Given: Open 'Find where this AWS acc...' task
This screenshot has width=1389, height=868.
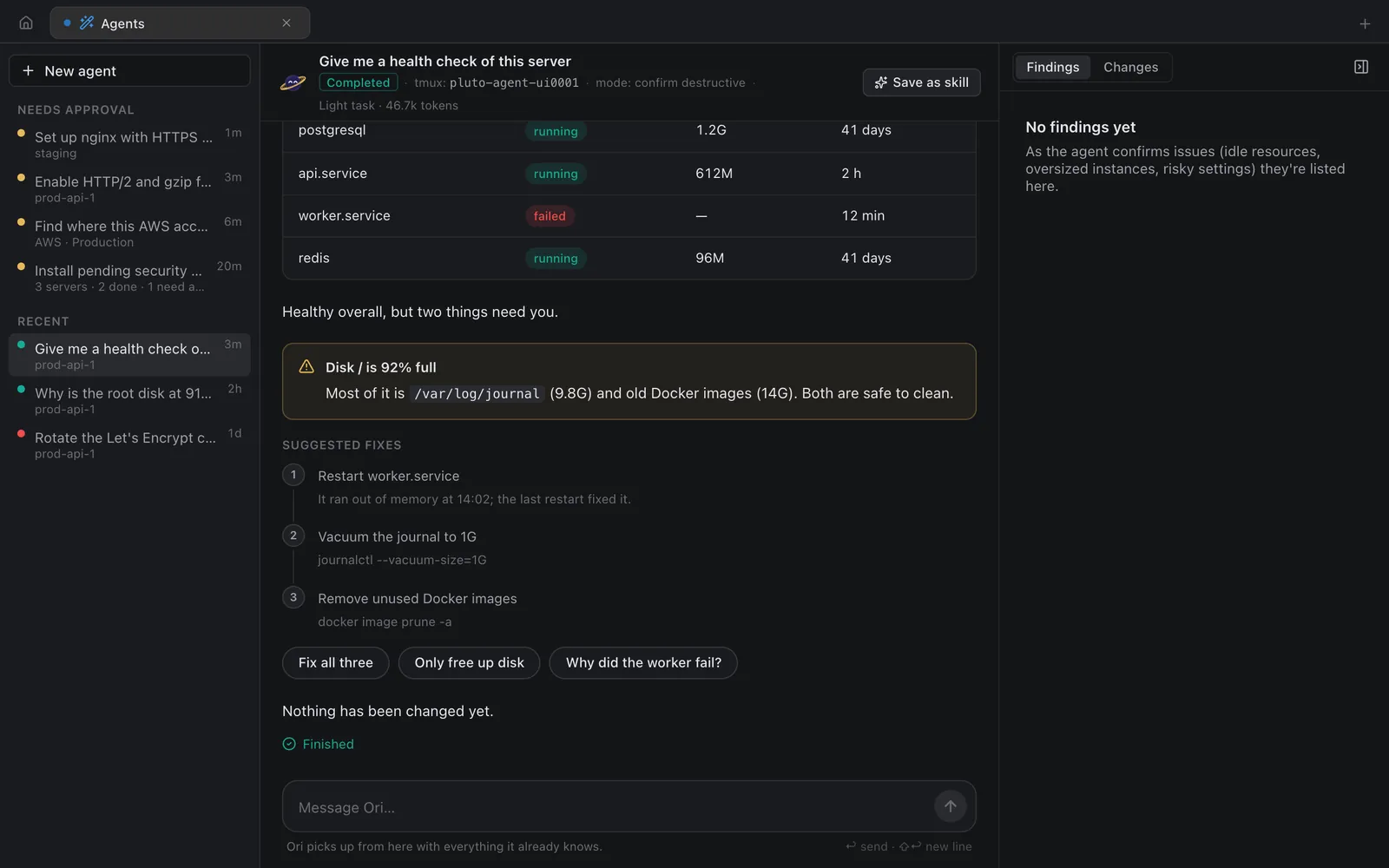Looking at the screenshot, I should coord(129,233).
